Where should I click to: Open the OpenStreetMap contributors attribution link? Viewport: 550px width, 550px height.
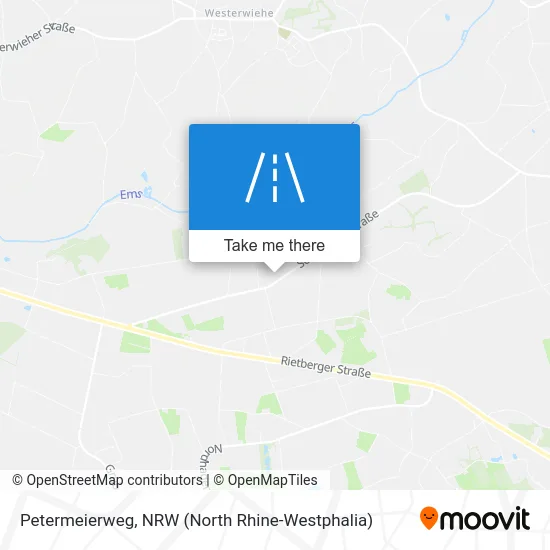(107, 480)
